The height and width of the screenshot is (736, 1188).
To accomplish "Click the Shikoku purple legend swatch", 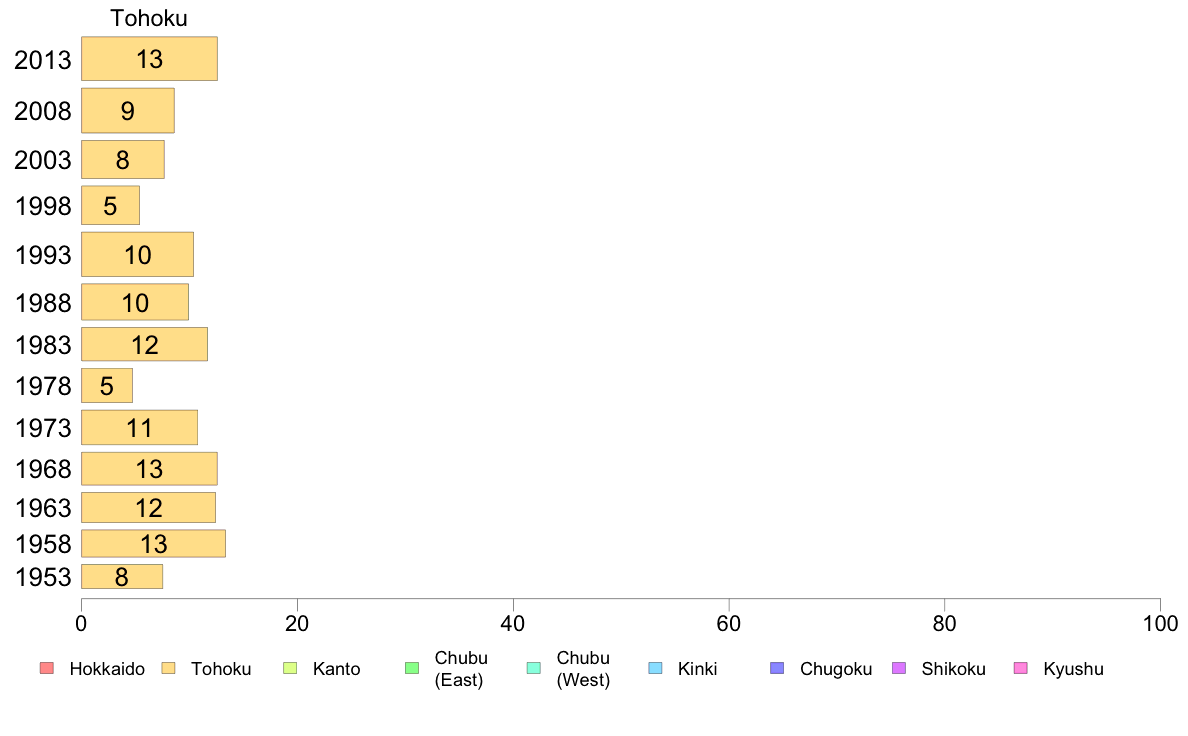I will 899,668.
